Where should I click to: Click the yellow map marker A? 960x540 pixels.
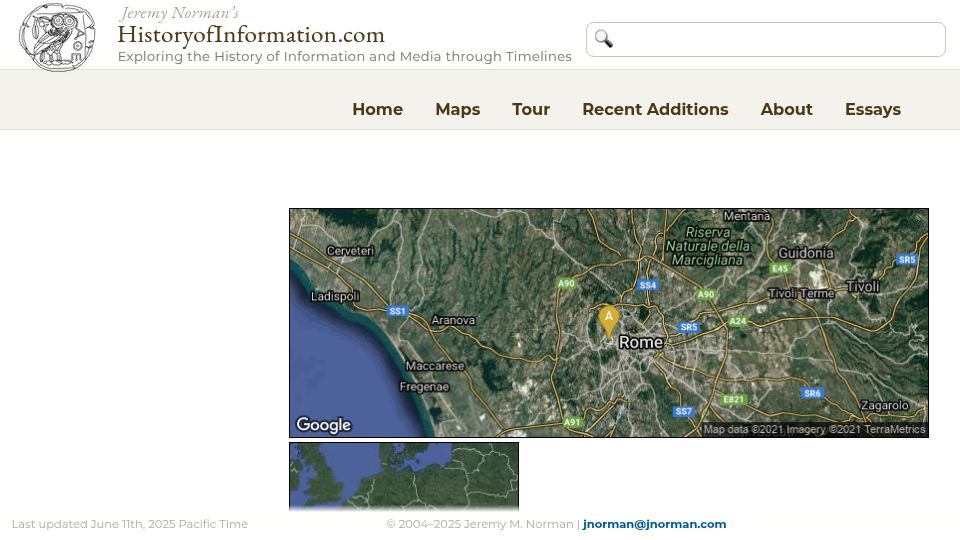click(x=609, y=322)
